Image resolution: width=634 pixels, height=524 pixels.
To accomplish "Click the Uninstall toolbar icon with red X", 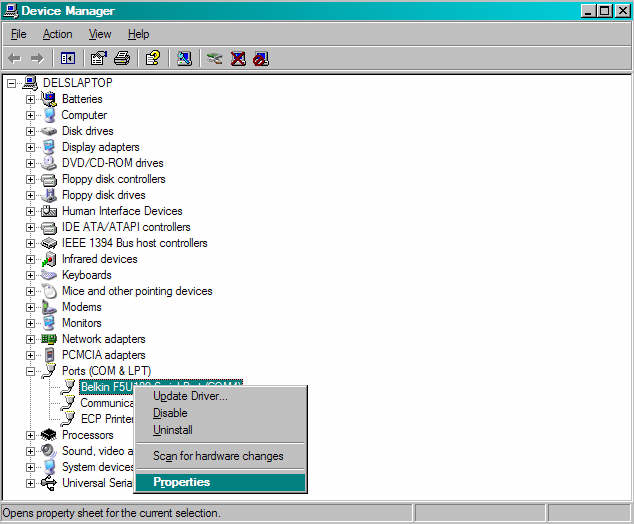I will pos(238,58).
